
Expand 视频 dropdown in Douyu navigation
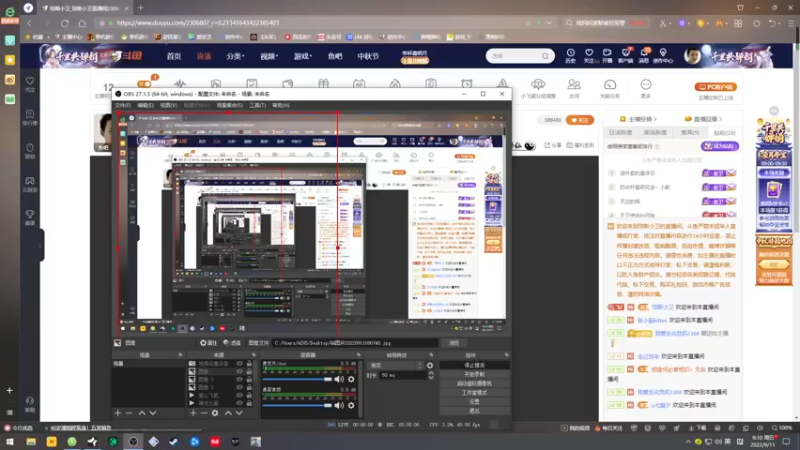click(x=269, y=56)
